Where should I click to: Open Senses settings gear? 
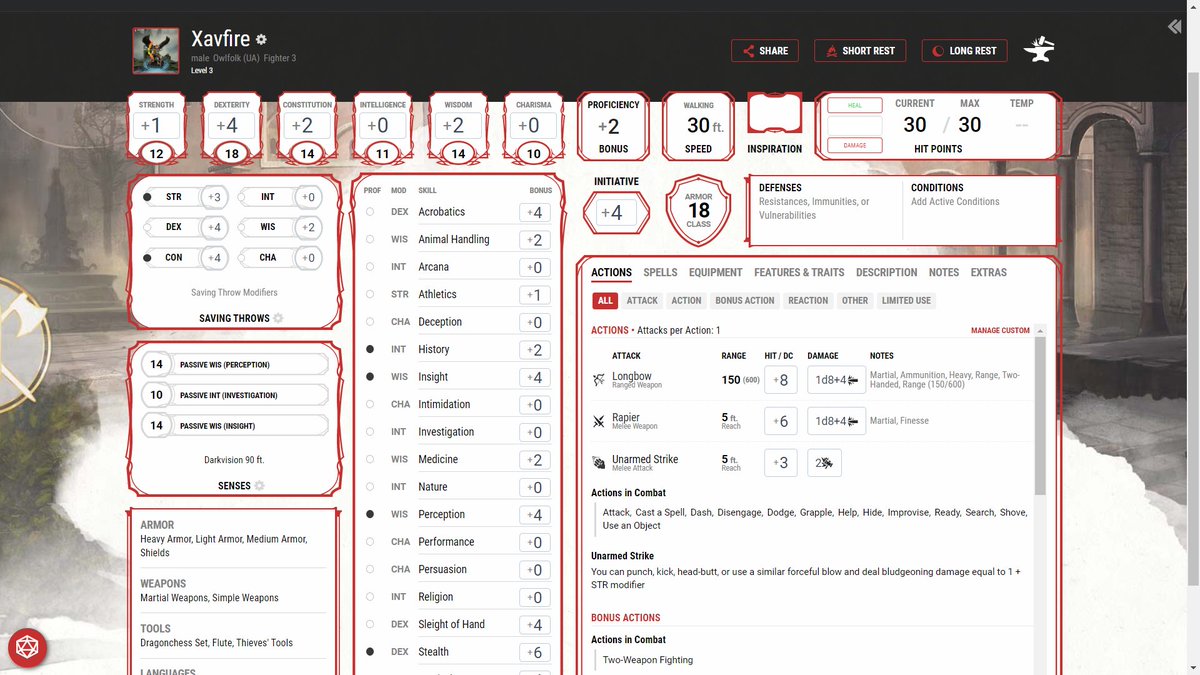point(259,486)
